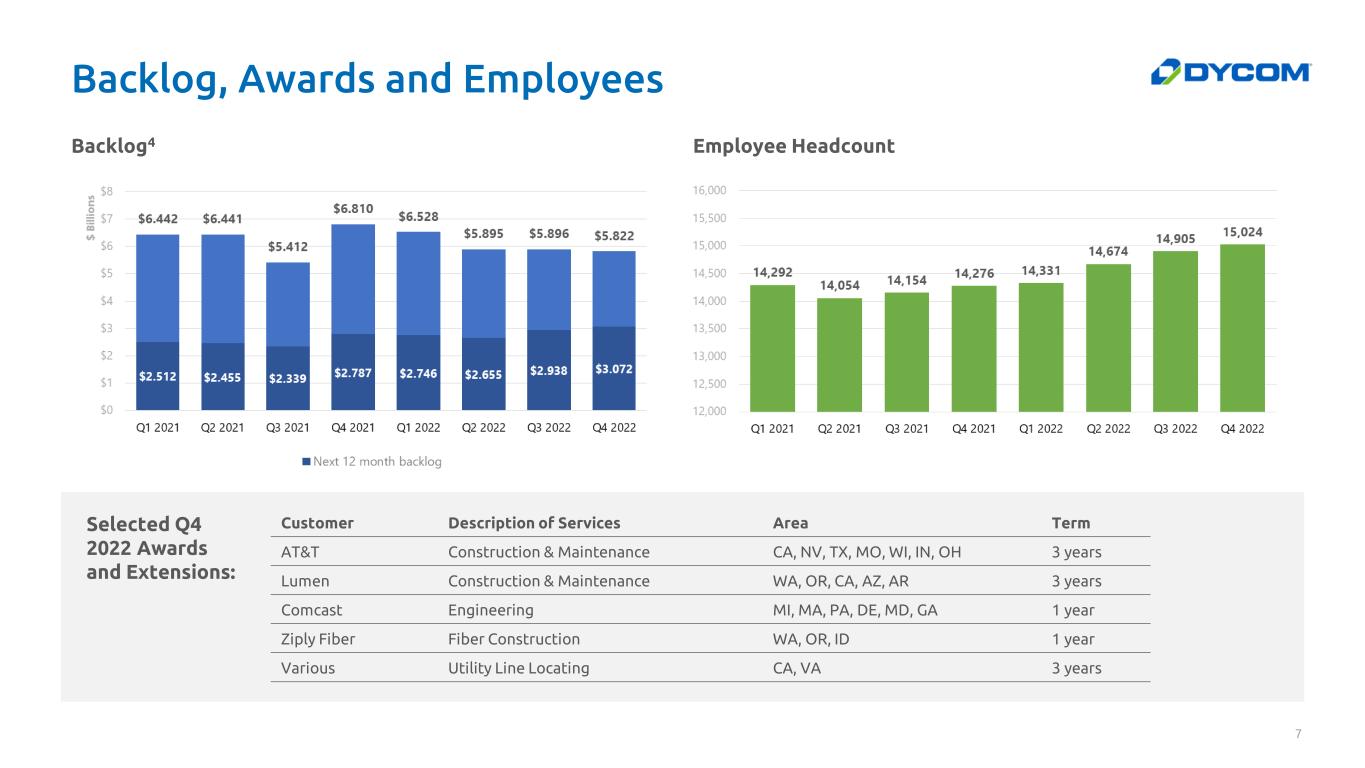This screenshot has width=1365, height=768.
Task: Click the Area column header
Action: [791, 523]
